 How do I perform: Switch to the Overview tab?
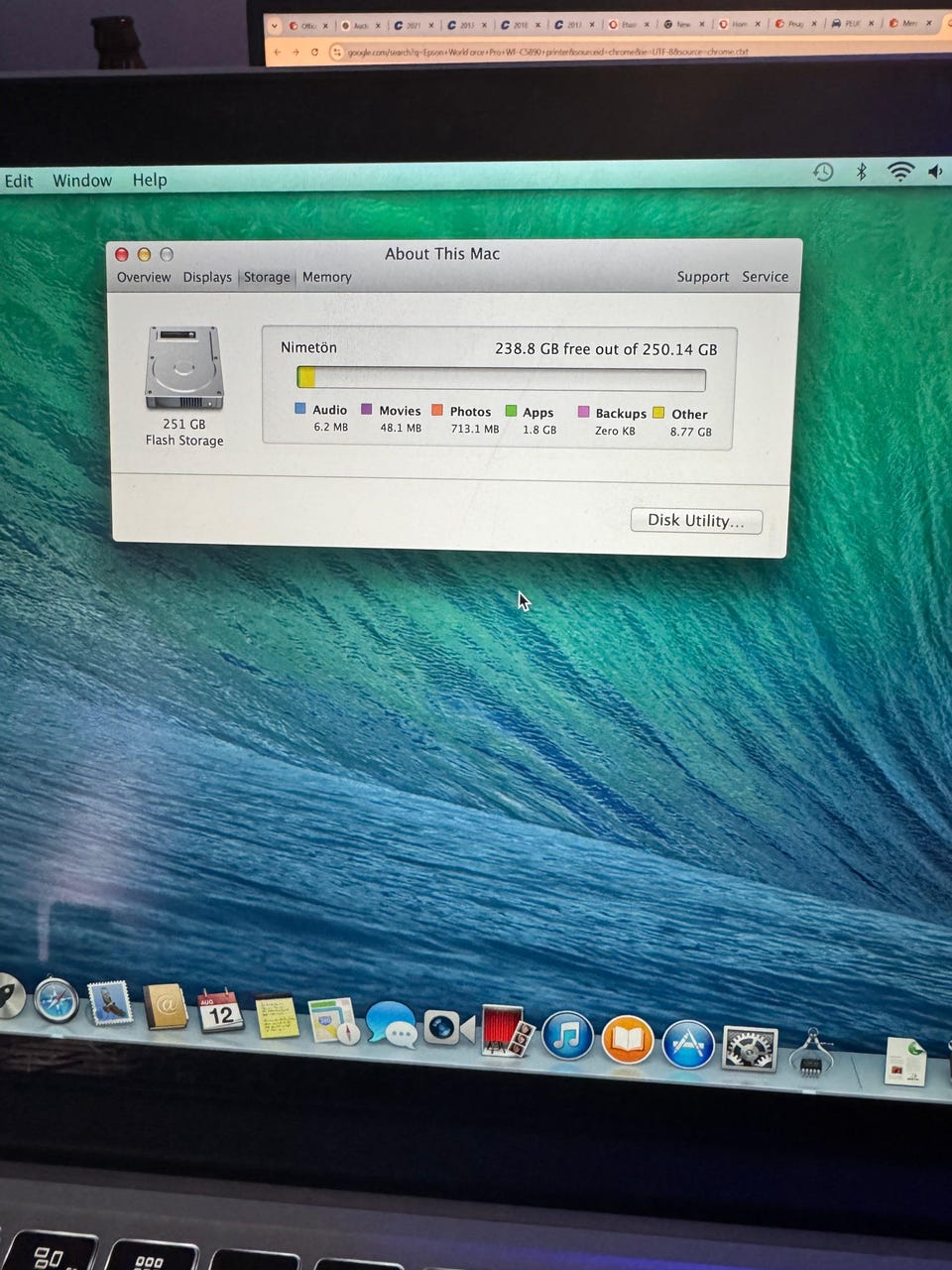pos(144,277)
